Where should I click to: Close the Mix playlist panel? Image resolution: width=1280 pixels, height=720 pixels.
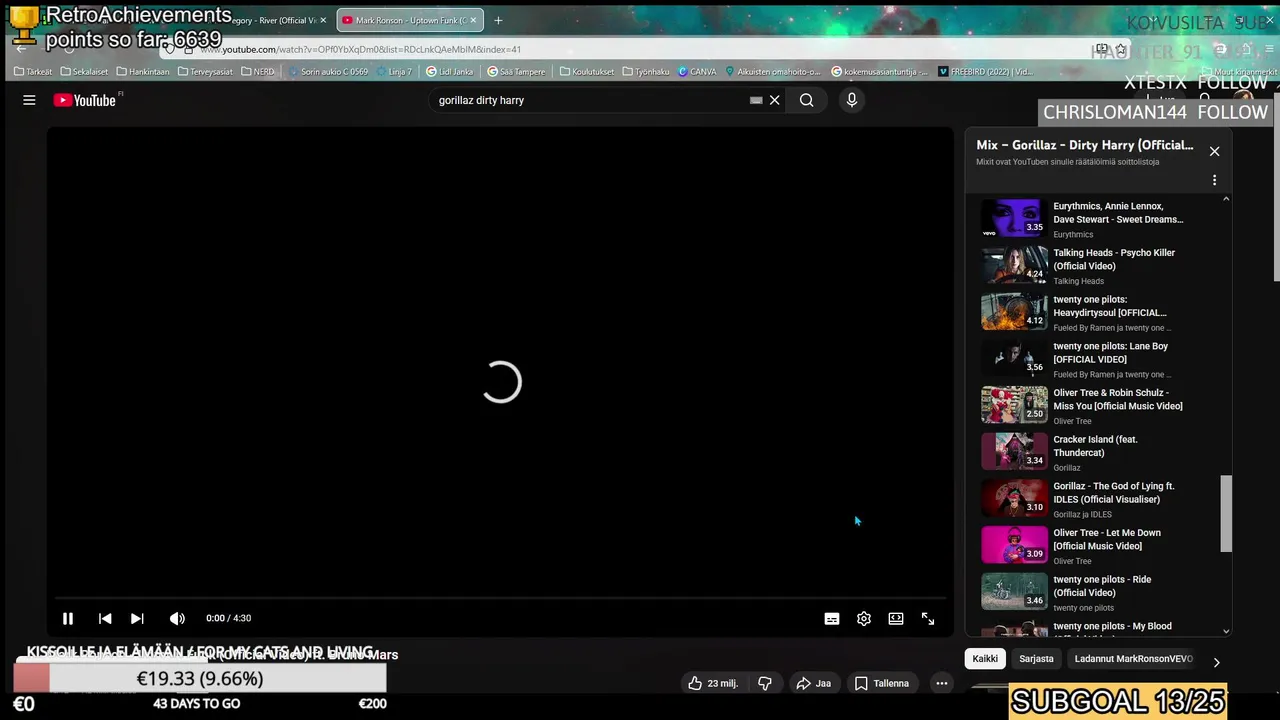tap(1214, 151)
